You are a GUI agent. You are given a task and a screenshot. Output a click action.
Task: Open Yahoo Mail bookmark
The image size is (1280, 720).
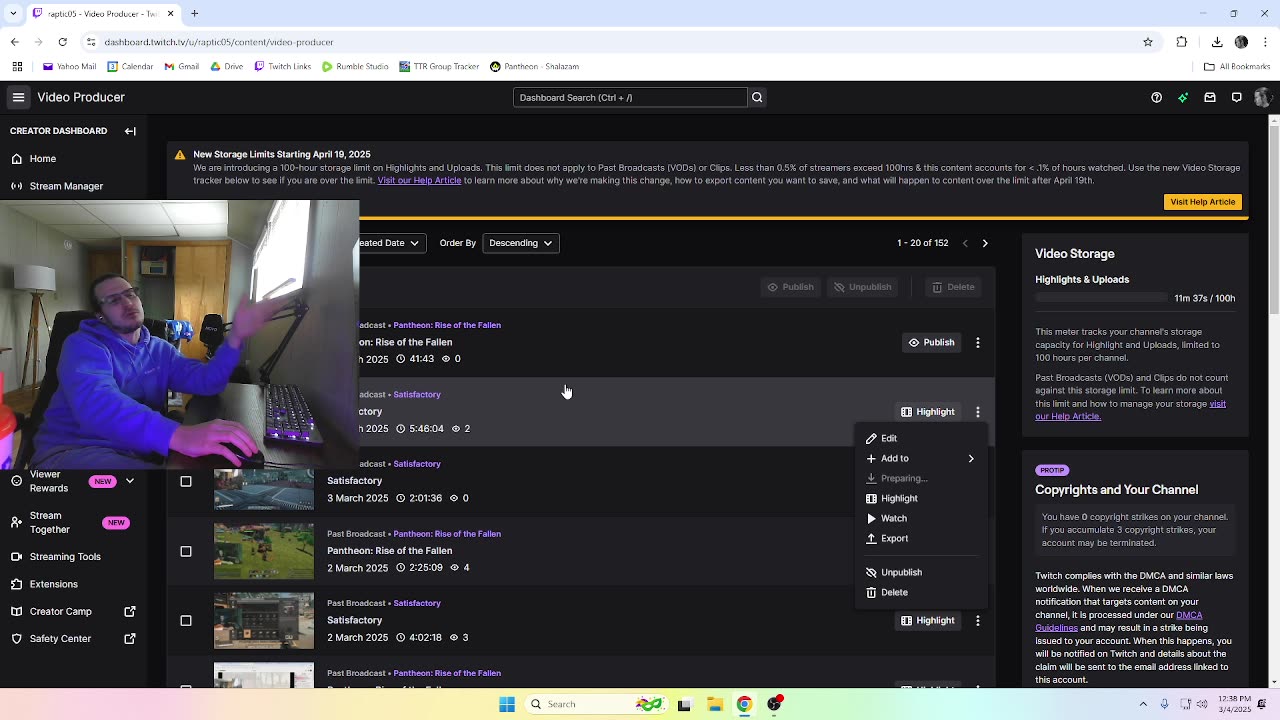click(69, 67)
